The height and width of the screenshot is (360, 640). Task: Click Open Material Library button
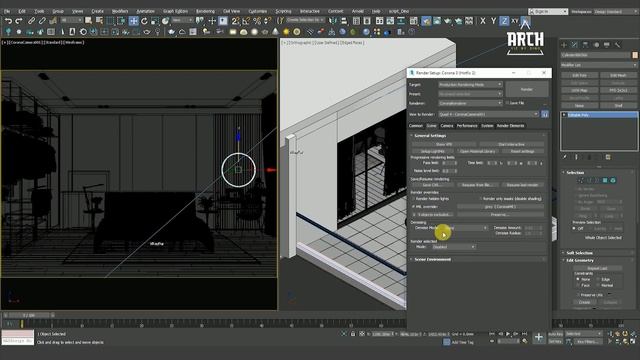[478, 151]
